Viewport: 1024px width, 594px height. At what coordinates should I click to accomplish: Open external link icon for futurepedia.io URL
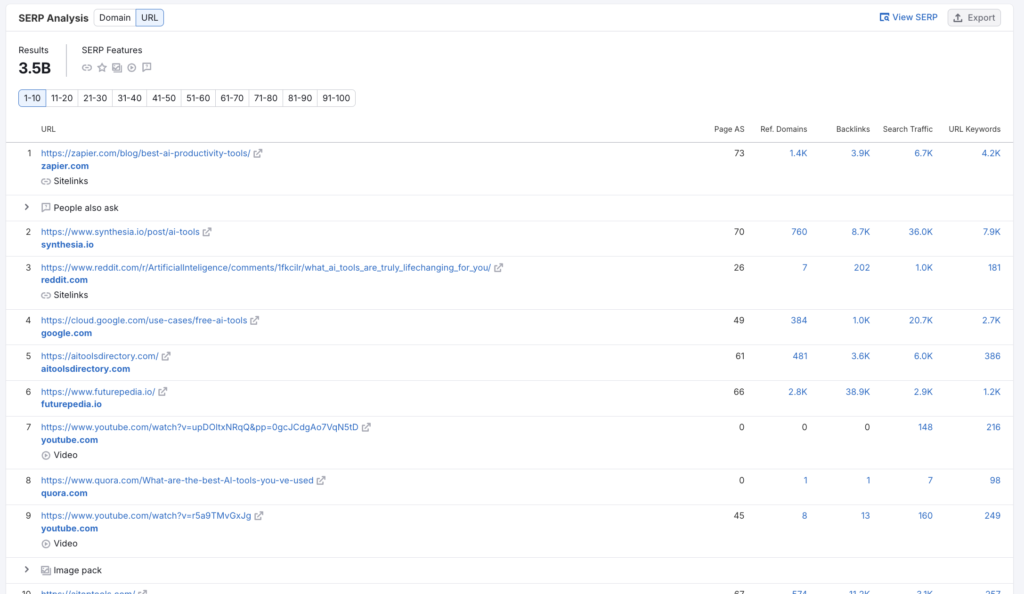(x=163, y=392)
